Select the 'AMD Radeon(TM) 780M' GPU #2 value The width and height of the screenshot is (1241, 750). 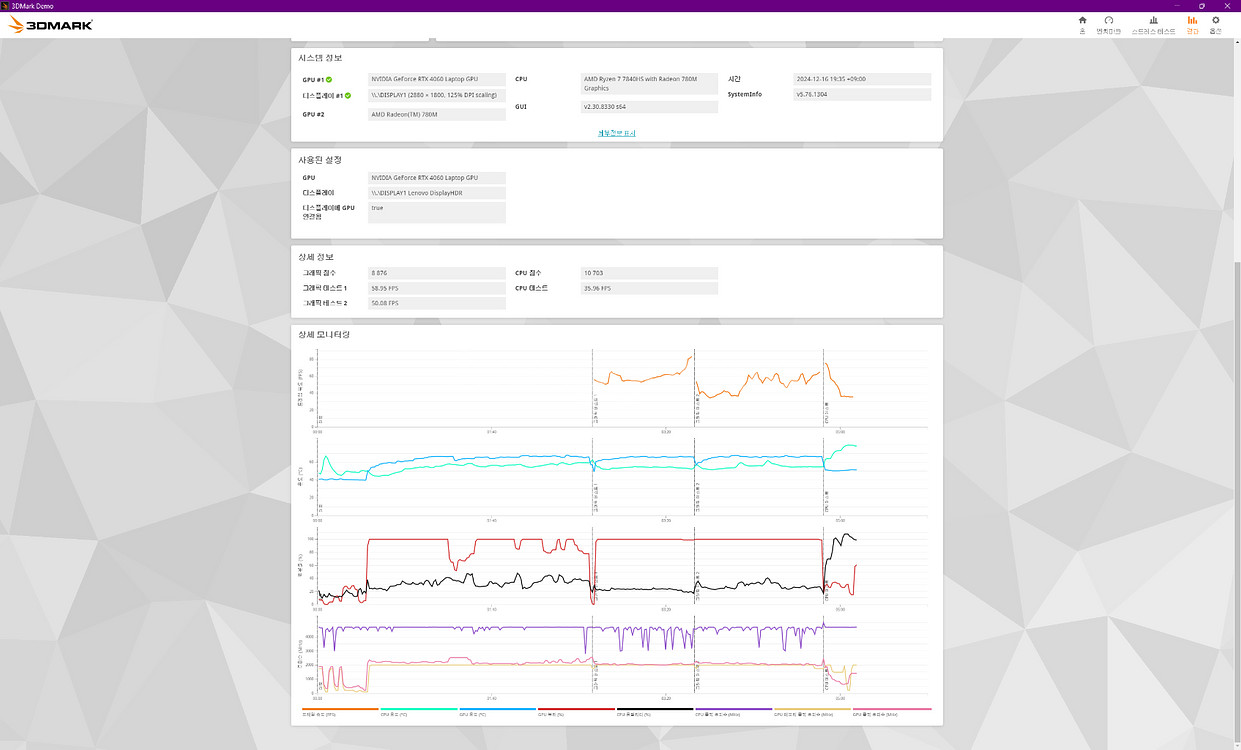coord(436,114)
